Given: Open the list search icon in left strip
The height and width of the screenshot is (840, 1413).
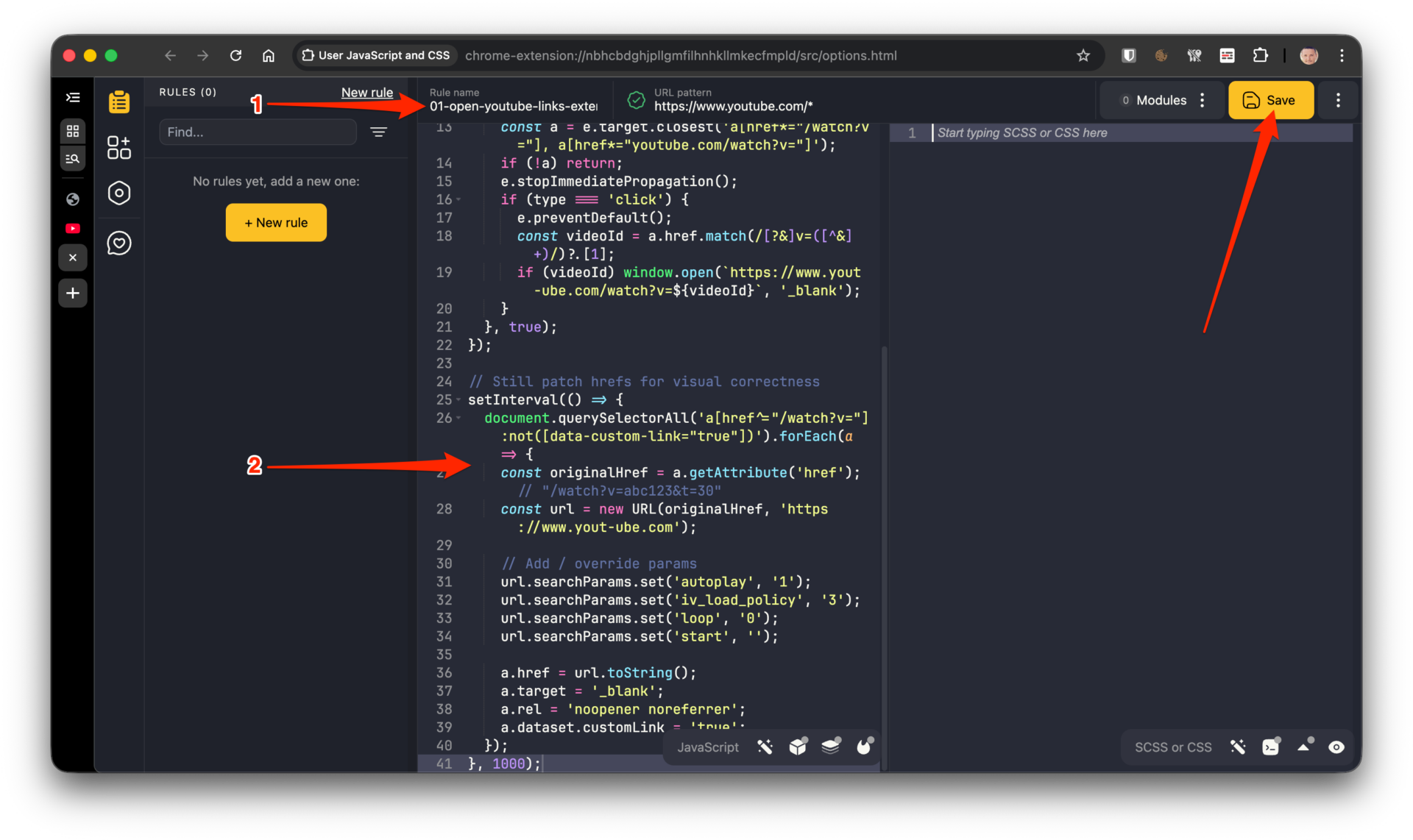Looking at the screenshot, I should [73, 158].
